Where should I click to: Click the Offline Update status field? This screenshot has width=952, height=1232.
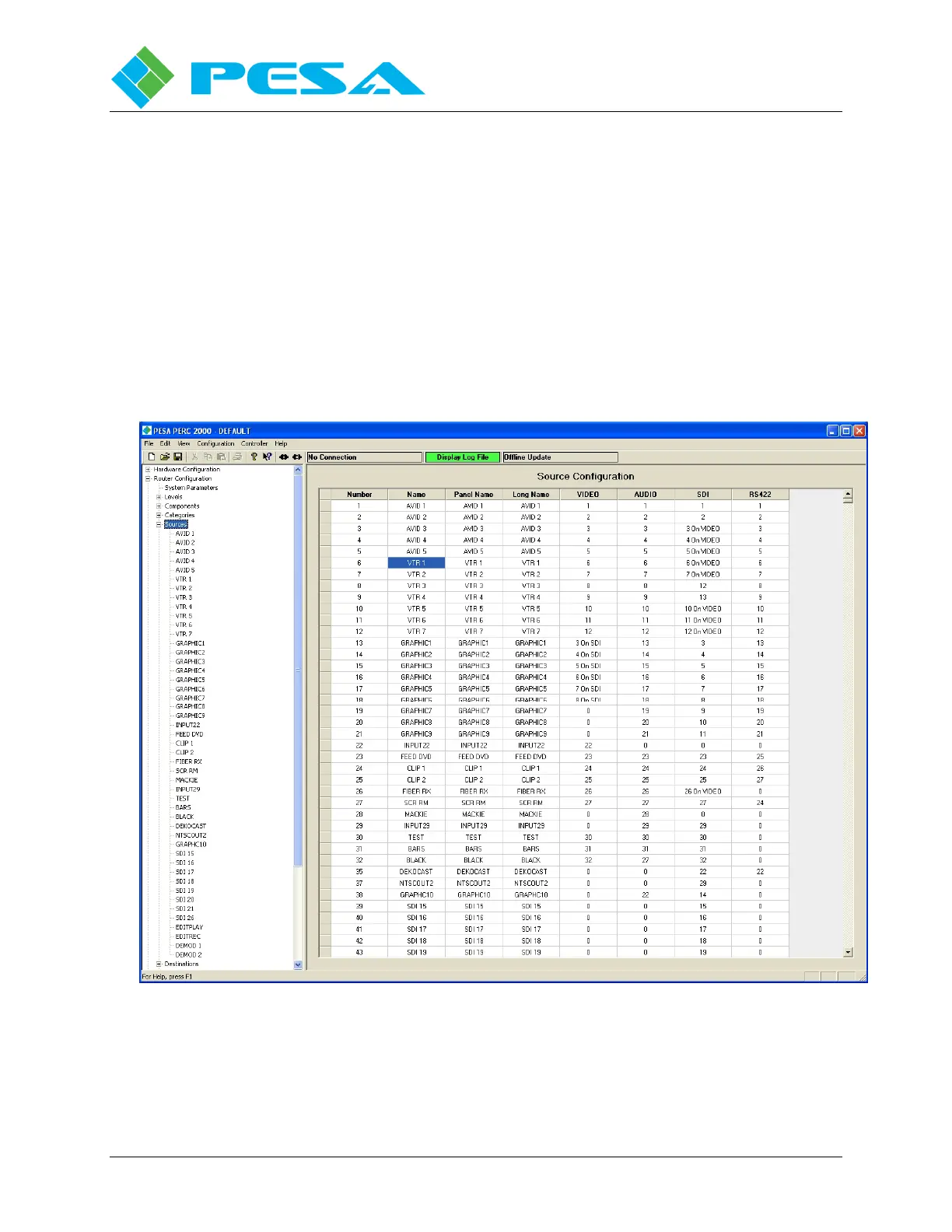coord(560,457)
